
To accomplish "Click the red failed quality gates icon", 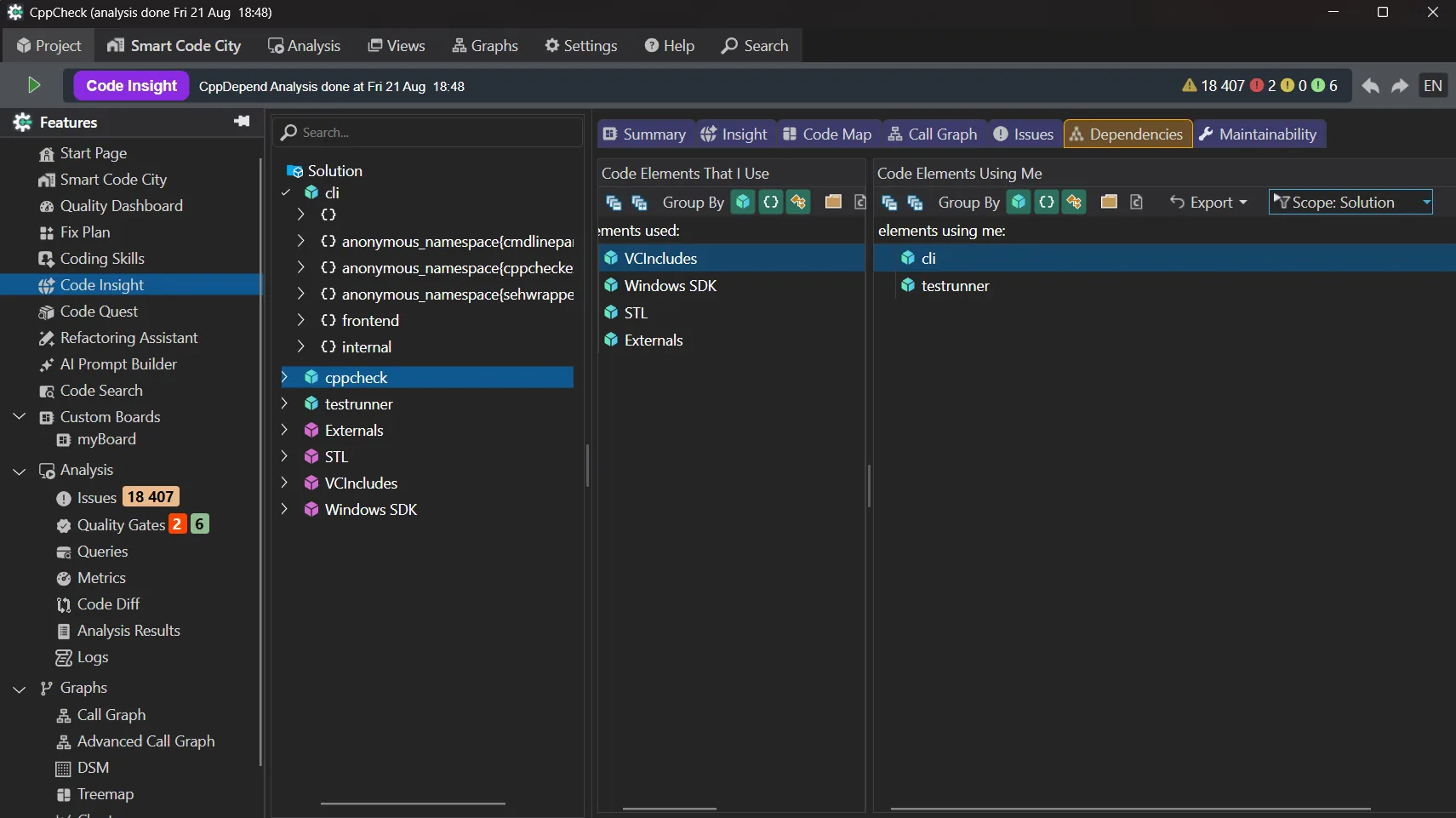I will point(1257,85).
